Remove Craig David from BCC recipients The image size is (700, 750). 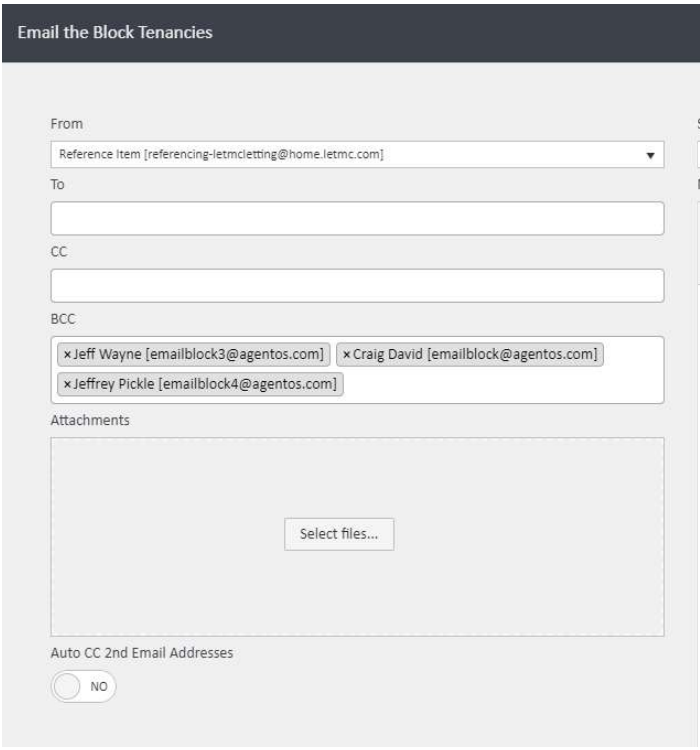tap(347, 355)
